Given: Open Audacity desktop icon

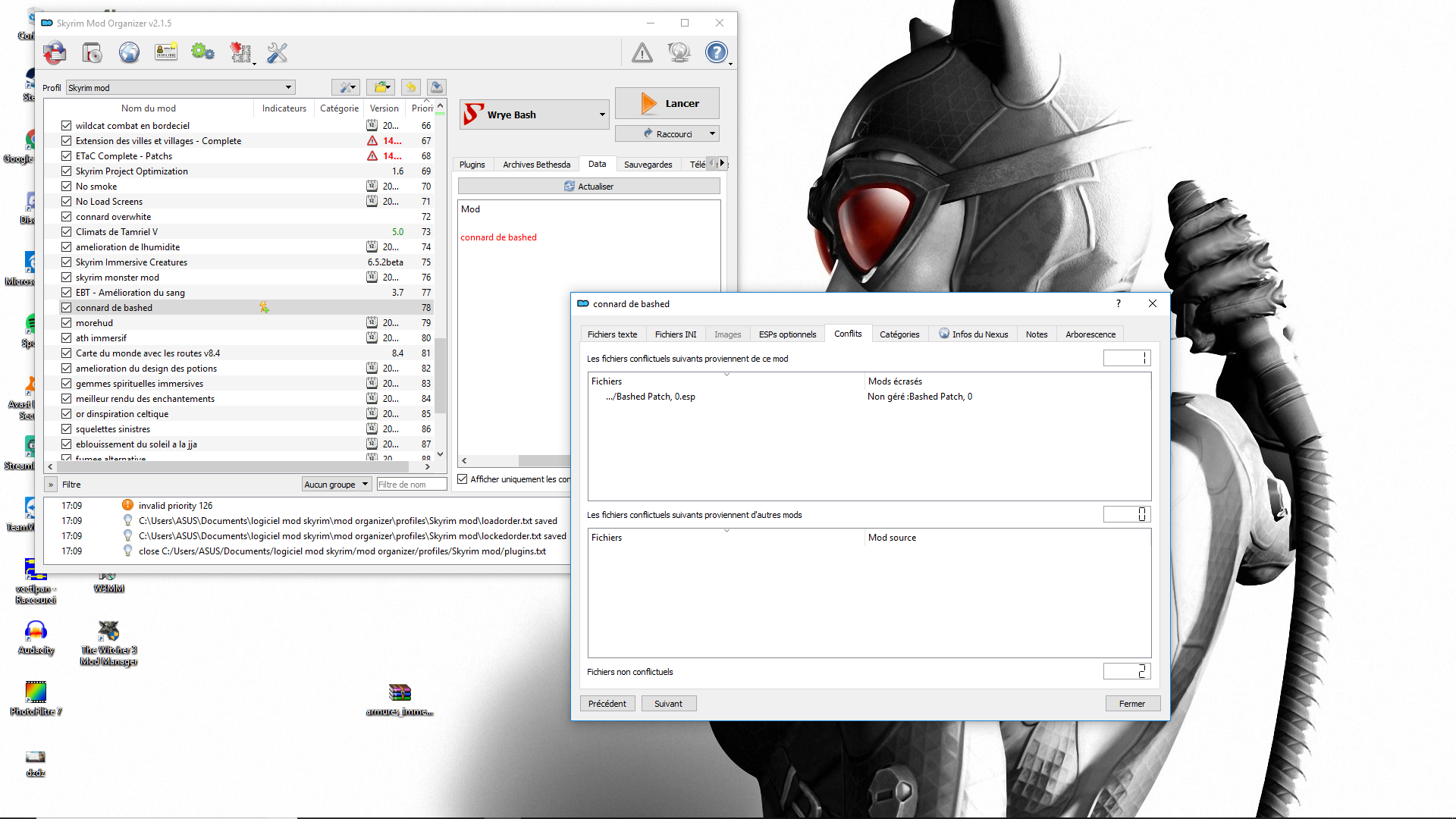Looking at the screenshot, I should pos(36,638).
